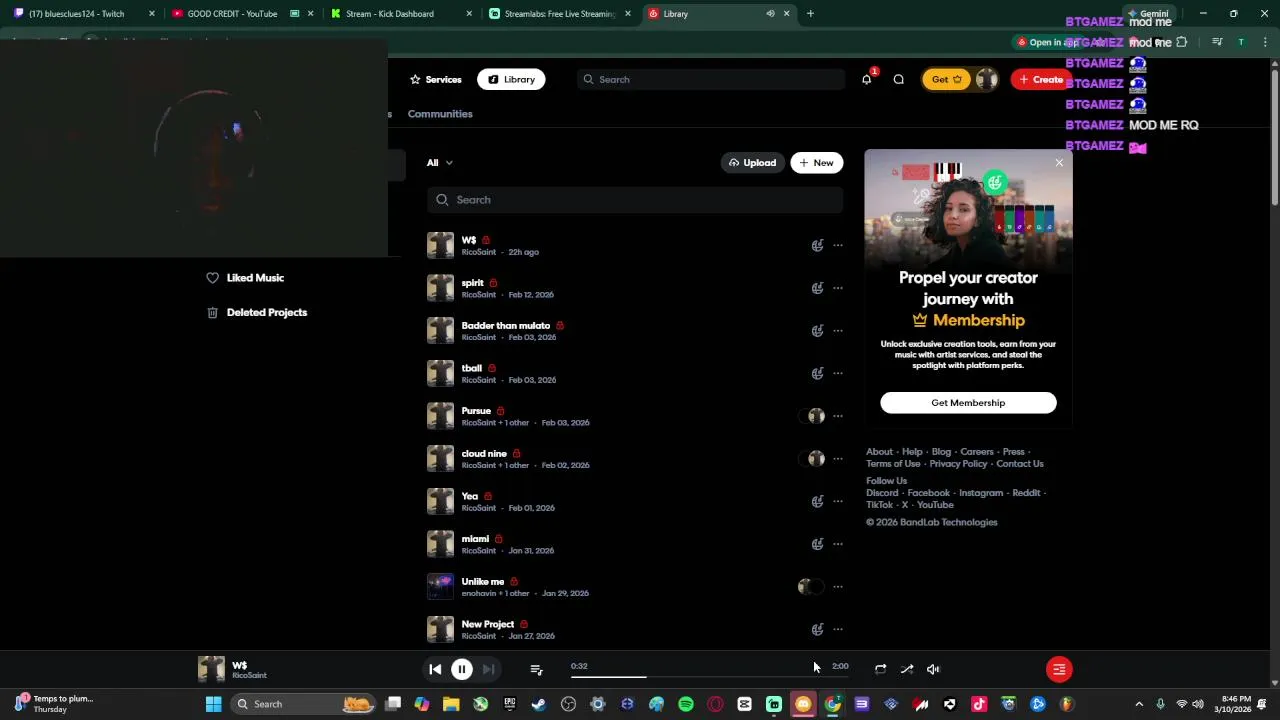Screen dimensions: 1280x720
Task: Skip to previous track in player
Action: click(435, 669)
